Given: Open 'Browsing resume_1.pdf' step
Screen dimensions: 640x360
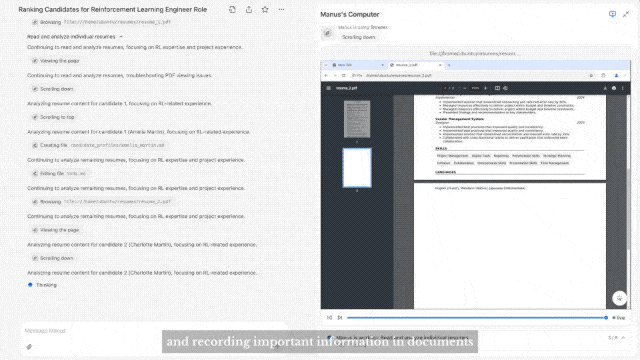Looking at the screenshot, I should [x=101, y=22].
